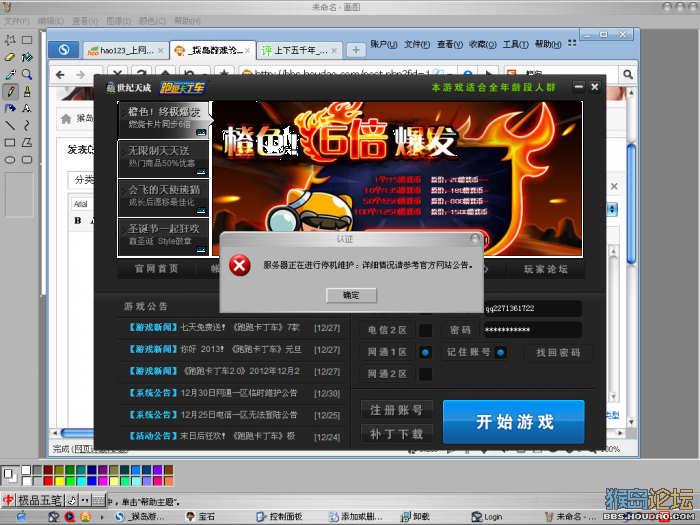The image size is (700, 525).
Task: Pick the Eraser tool
Action: [x=10, y=57]
